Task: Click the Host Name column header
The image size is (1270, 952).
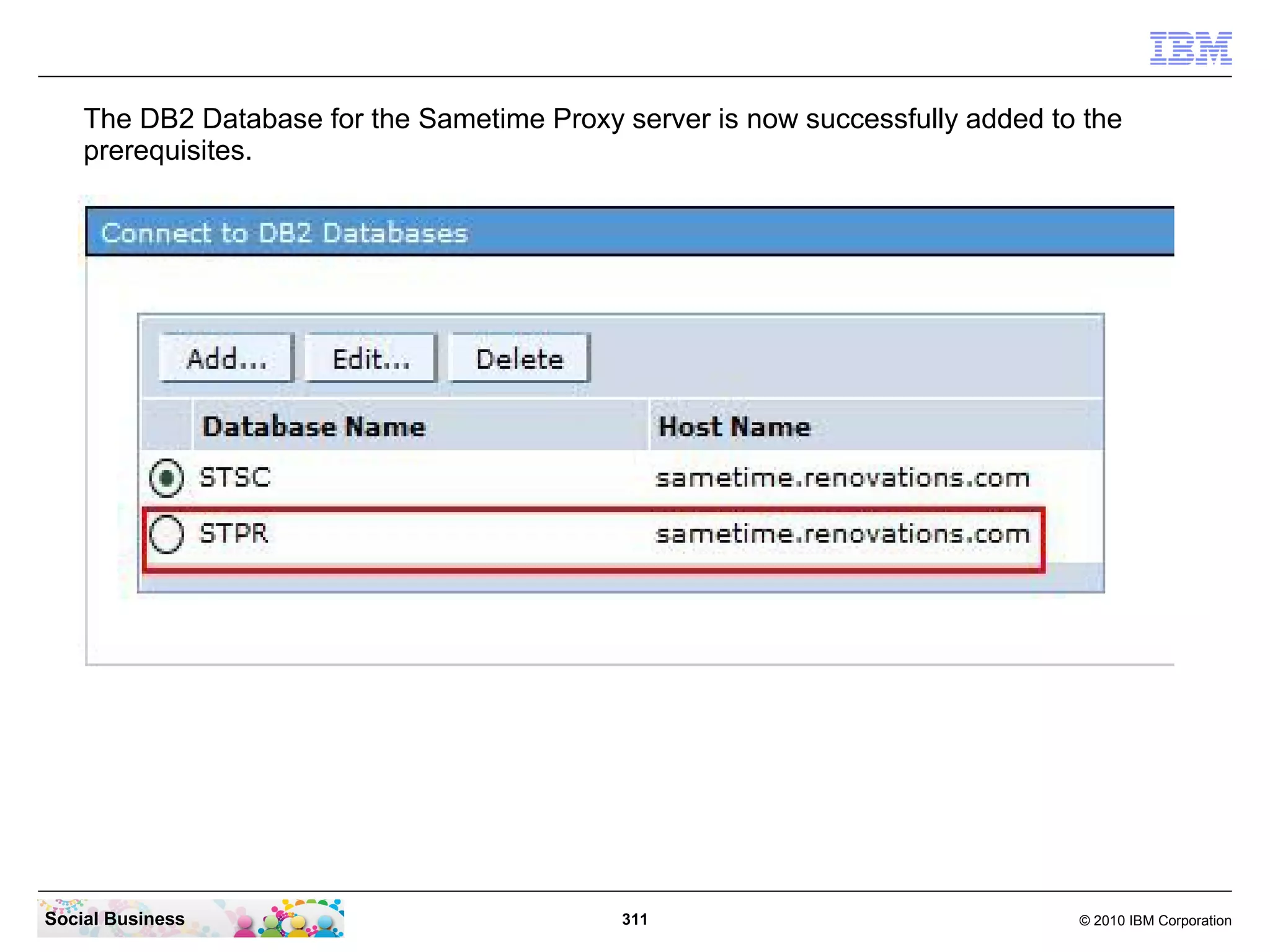Action: [x=876, y=426]
